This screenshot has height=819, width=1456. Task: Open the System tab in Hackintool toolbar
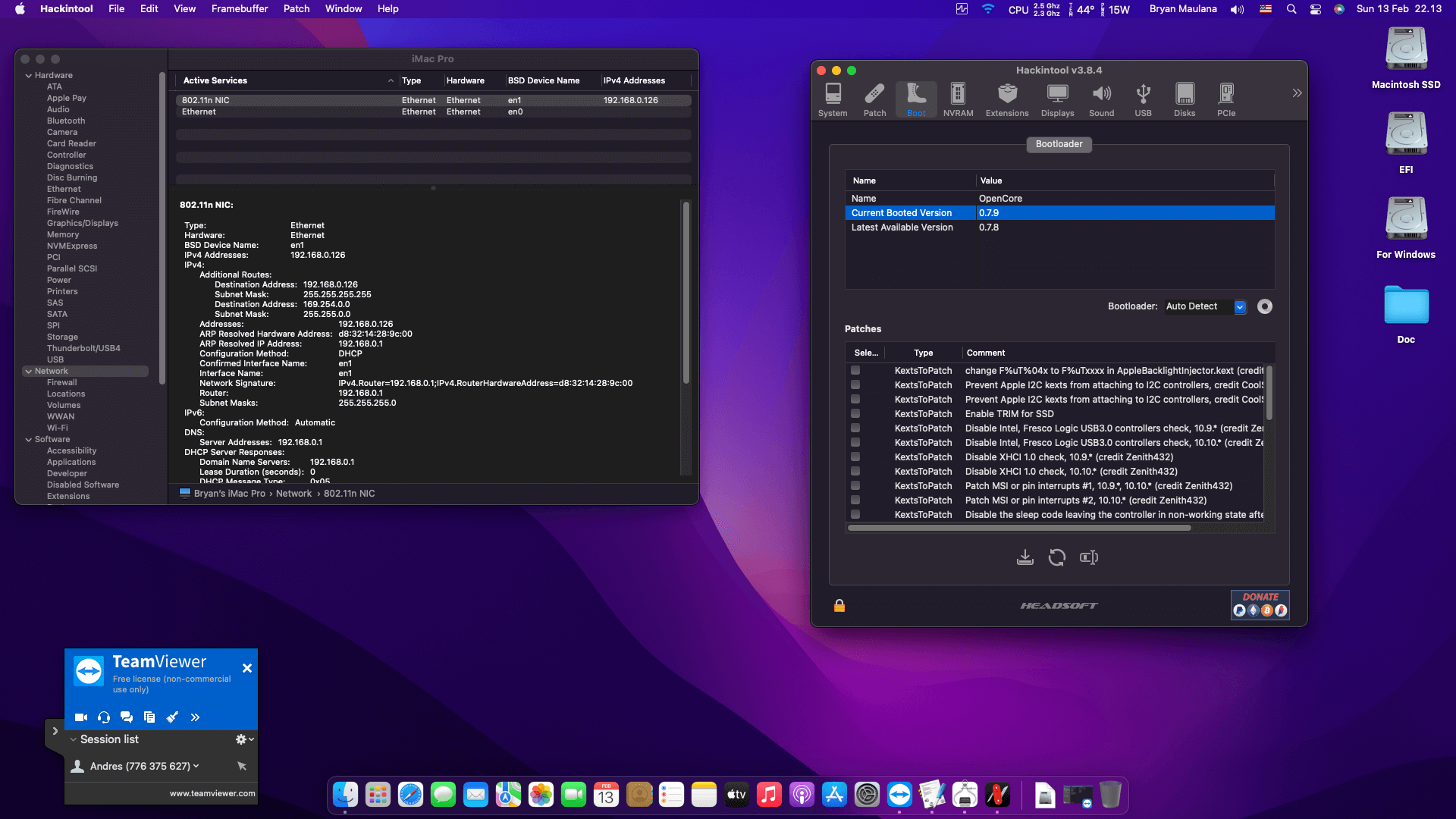coord(833,99)
